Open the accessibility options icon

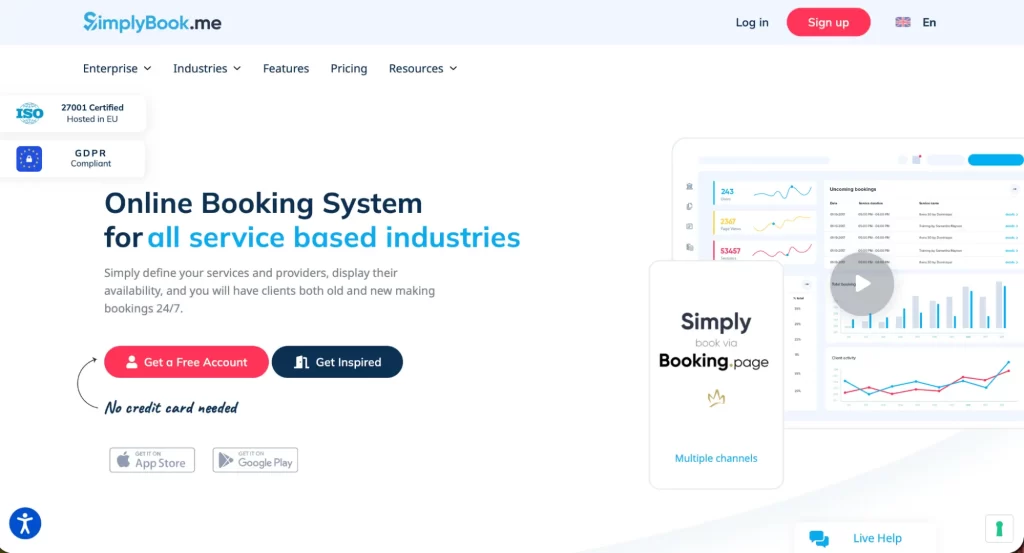pos(25,524)
